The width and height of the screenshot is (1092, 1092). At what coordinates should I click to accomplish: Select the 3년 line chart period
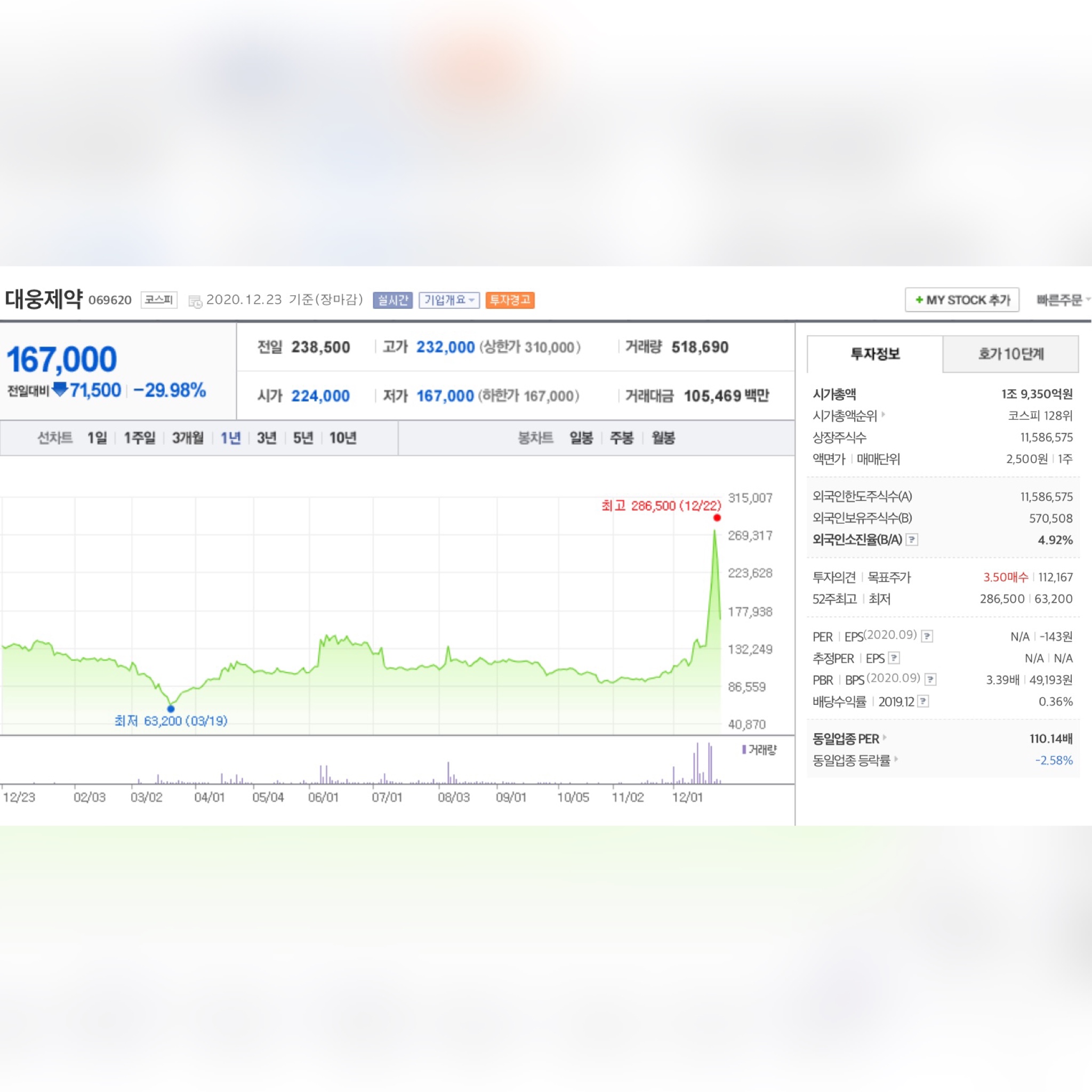(x=266, y=438)
